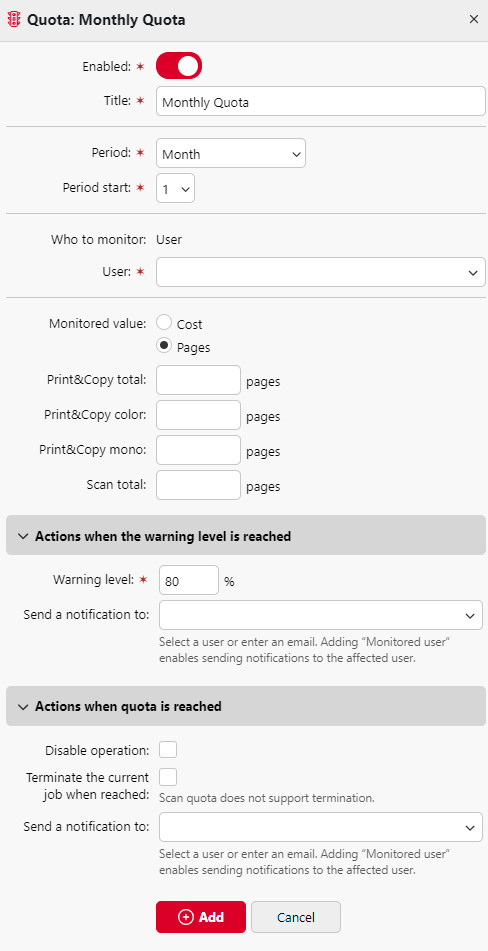
Task: Close the Monthly Quota panel
Action: click(x=474, y=19)
